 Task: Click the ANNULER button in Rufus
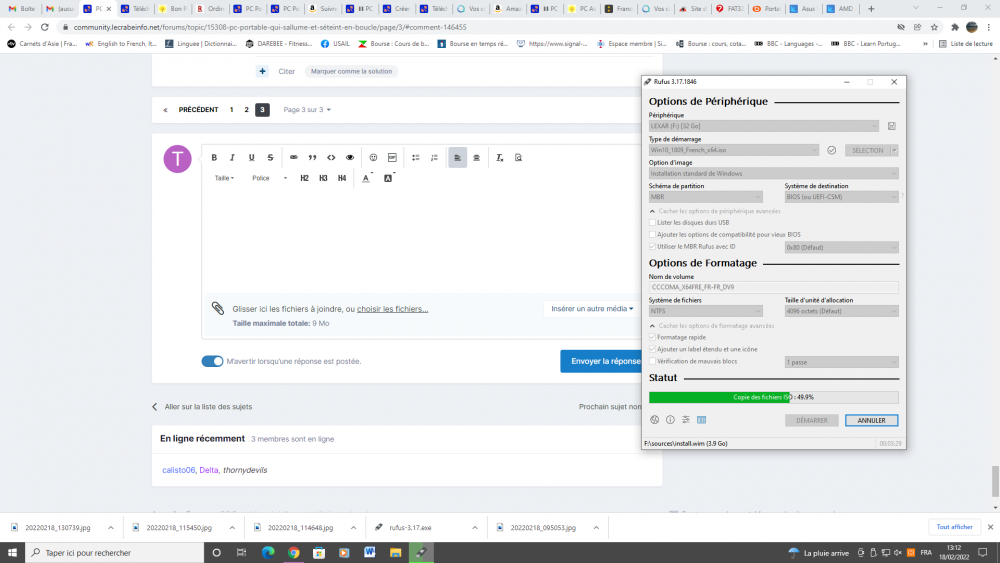pyautogui.click(x=871, y=421)
